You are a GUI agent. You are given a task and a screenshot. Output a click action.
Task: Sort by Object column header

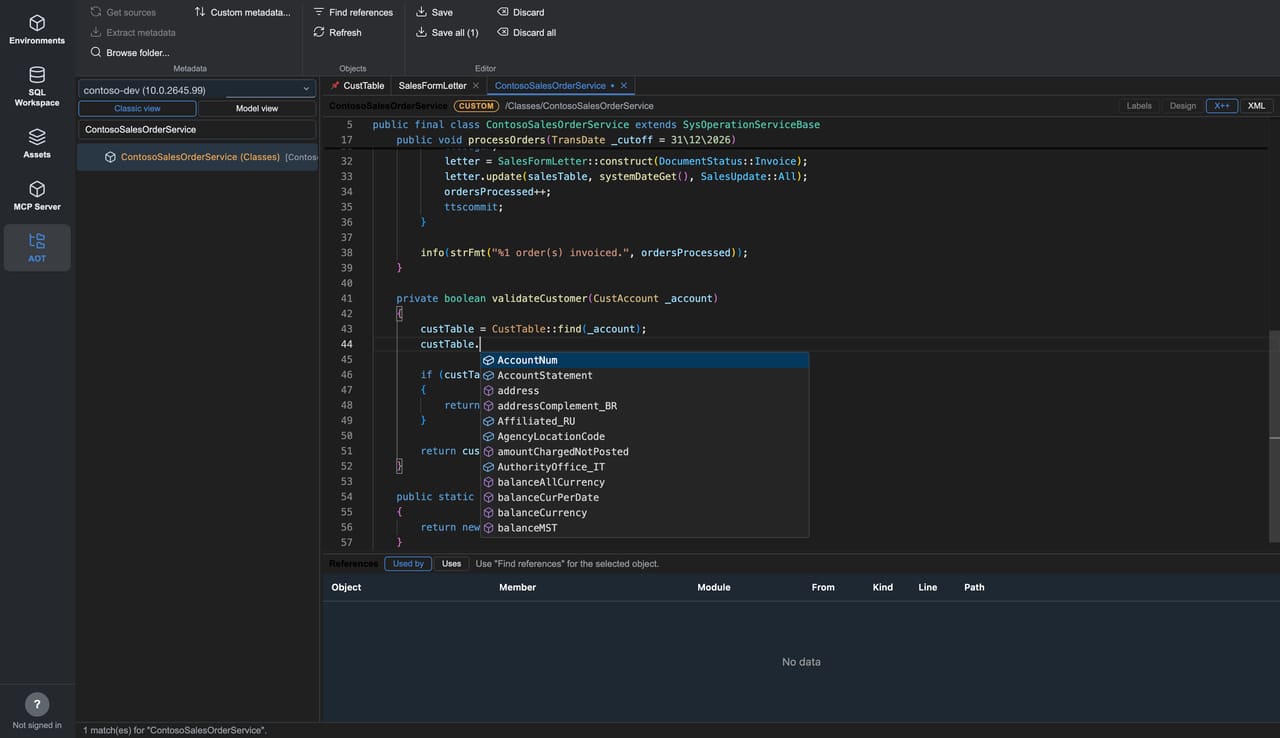coord(346,587)
